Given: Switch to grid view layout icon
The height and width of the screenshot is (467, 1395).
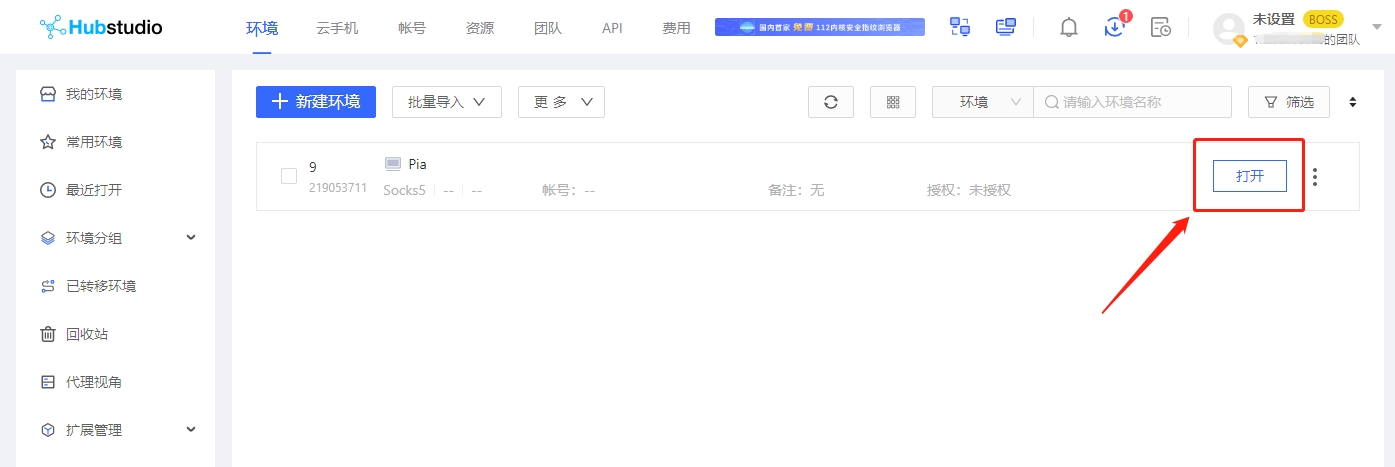Looking at the screenshot, I should (x=893, y=102).
